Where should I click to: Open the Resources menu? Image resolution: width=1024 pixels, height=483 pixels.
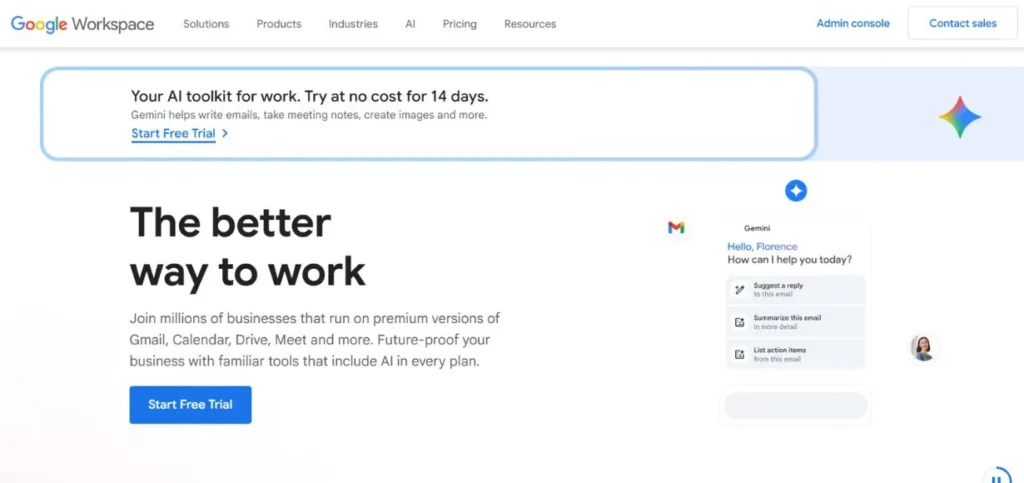tap(530, 24)
